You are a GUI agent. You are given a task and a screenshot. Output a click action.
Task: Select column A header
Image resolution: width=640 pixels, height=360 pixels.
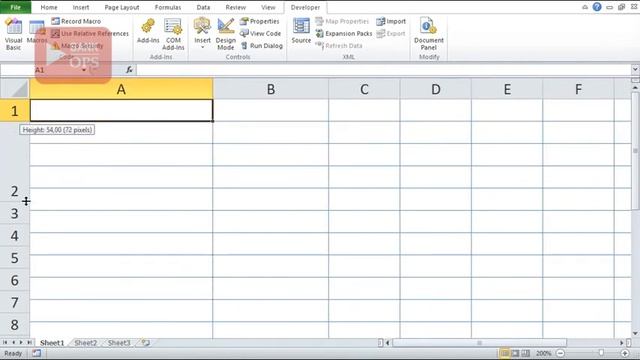121,89
